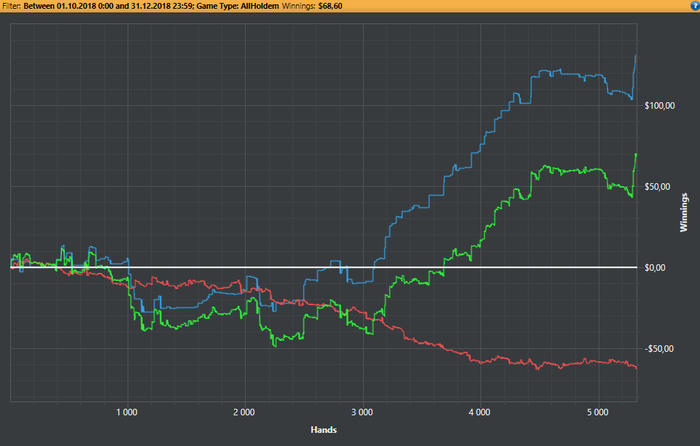The image size is (700, 446).
Task: Click the 5 000 hands axis label
Action: [x=597, y=412]
